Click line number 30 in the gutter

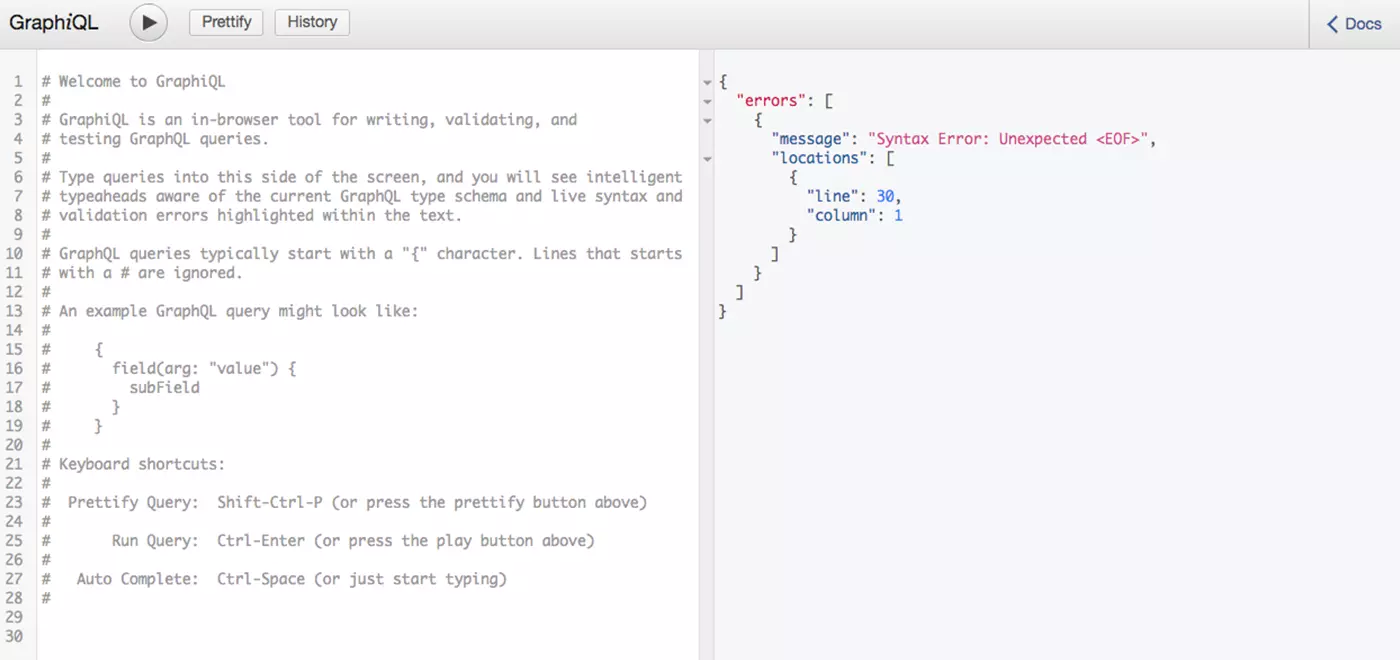[14, 637]
